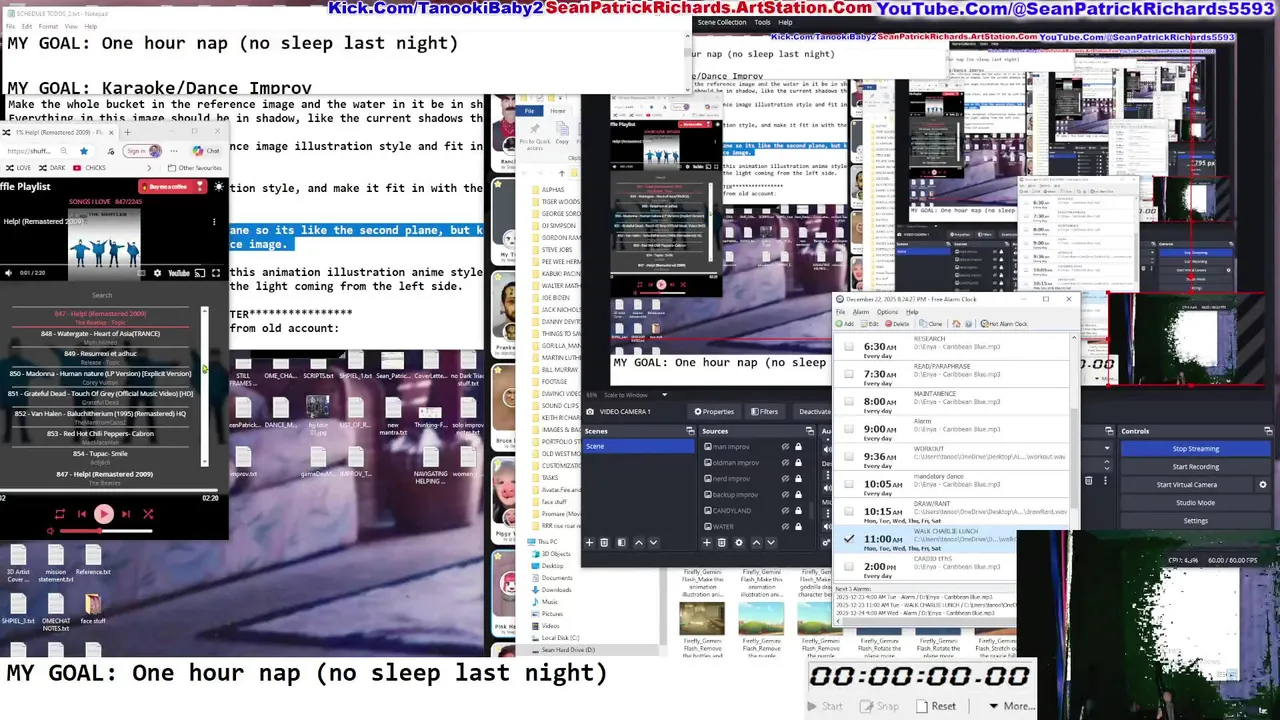Click the playlist Search field
The image size is (1280, 720).
(102, 295)
